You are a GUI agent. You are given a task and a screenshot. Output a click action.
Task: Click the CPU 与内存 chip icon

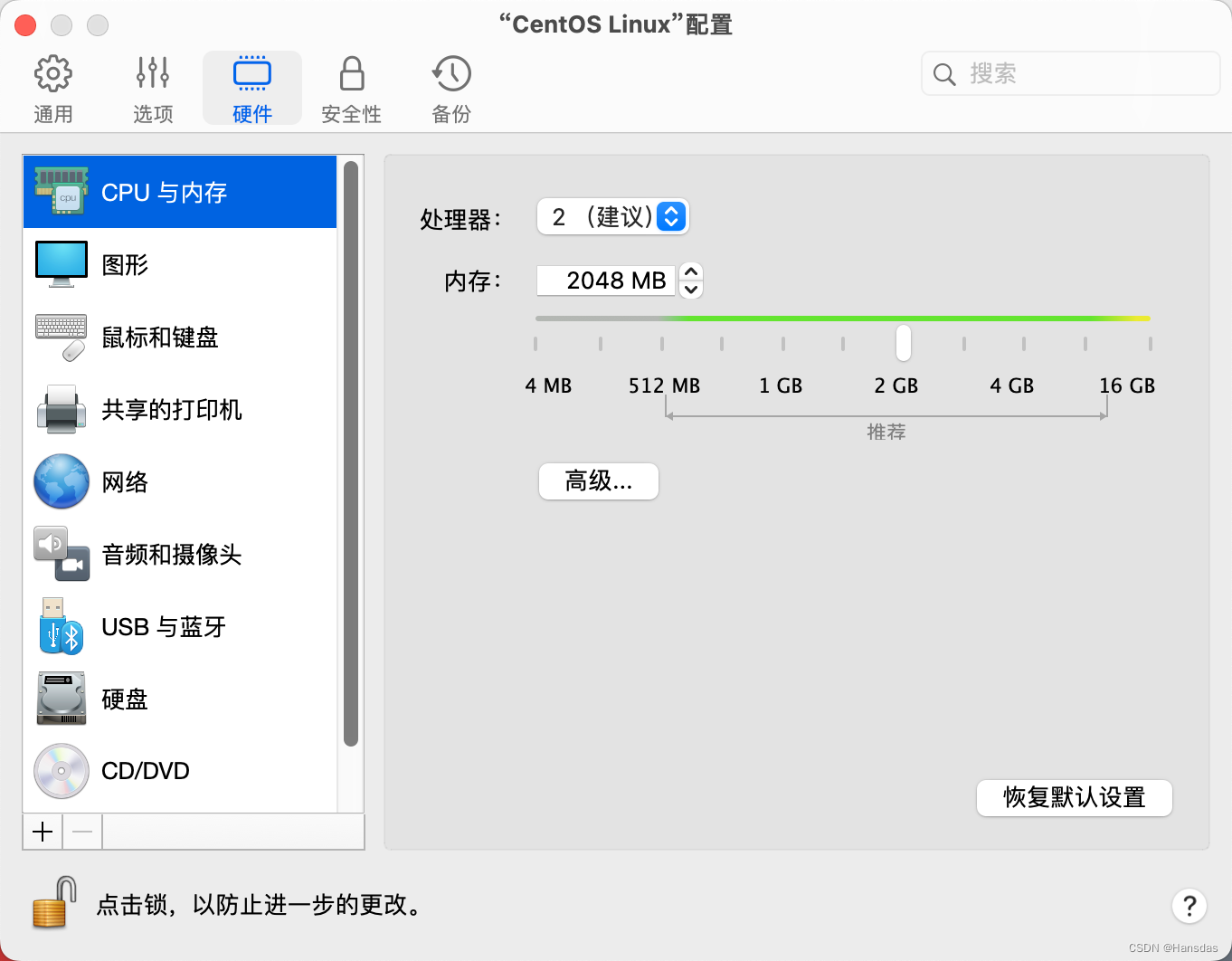62,191
